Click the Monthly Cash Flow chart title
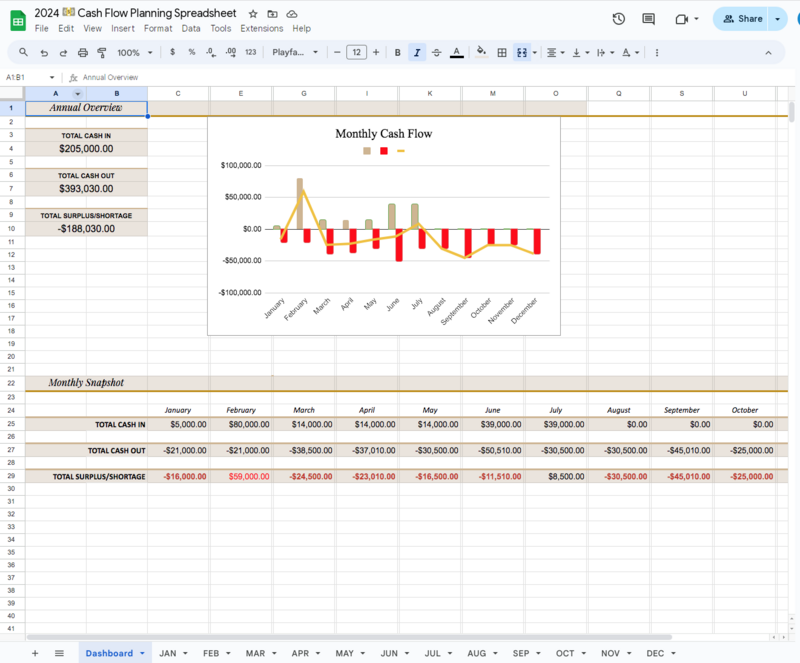 [x=384, y=134]
